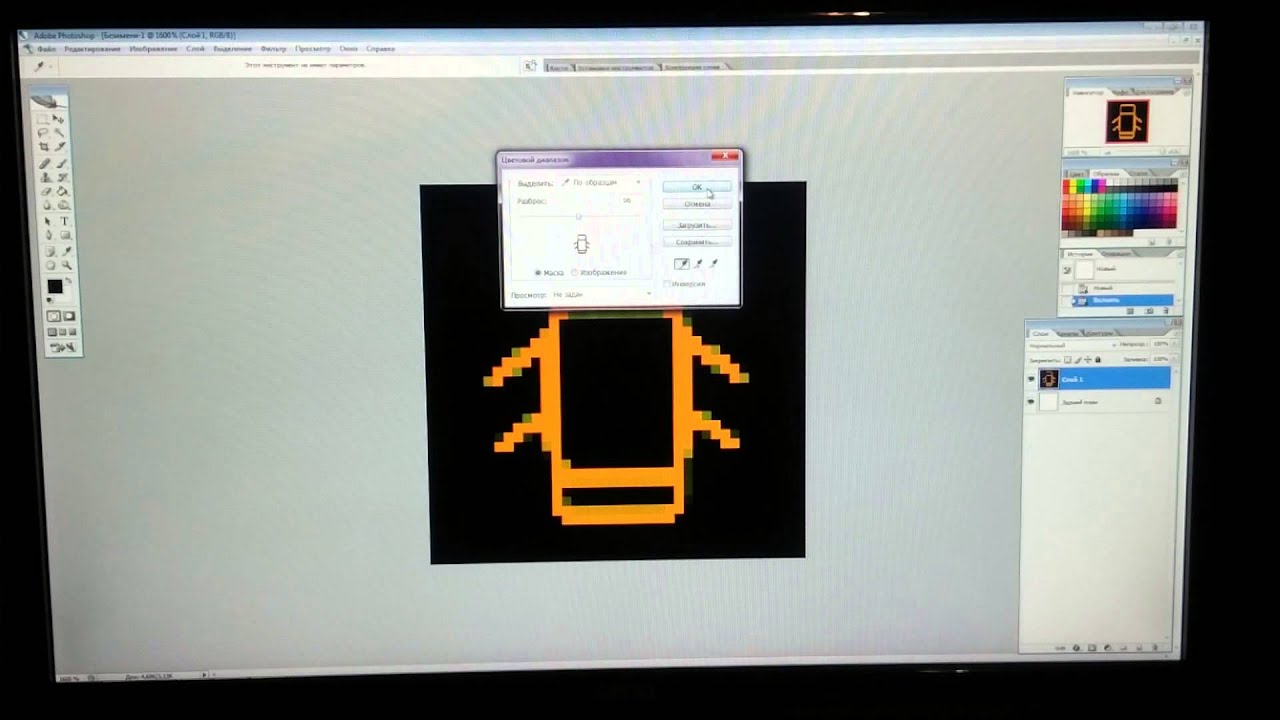Viewport: 1280px width, 720px height.
Task: Select the Eraser tool
Action: pyautogui.click(x=45, y=191)
